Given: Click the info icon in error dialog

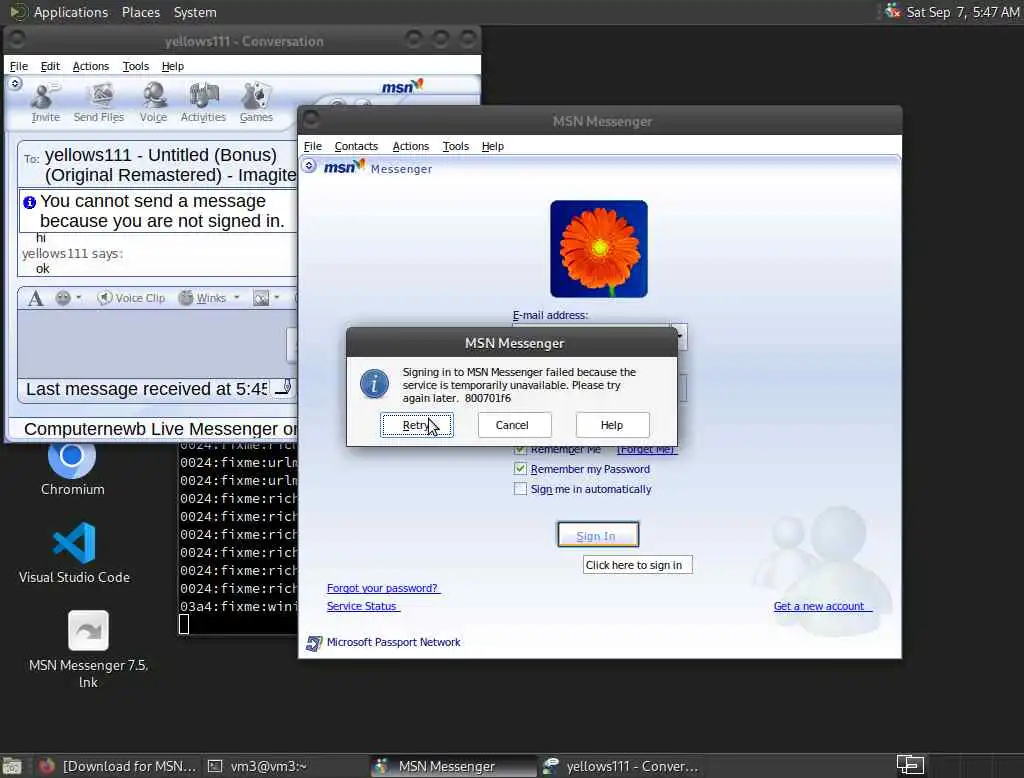Looking at the screenshot, I should coord(374,384).
